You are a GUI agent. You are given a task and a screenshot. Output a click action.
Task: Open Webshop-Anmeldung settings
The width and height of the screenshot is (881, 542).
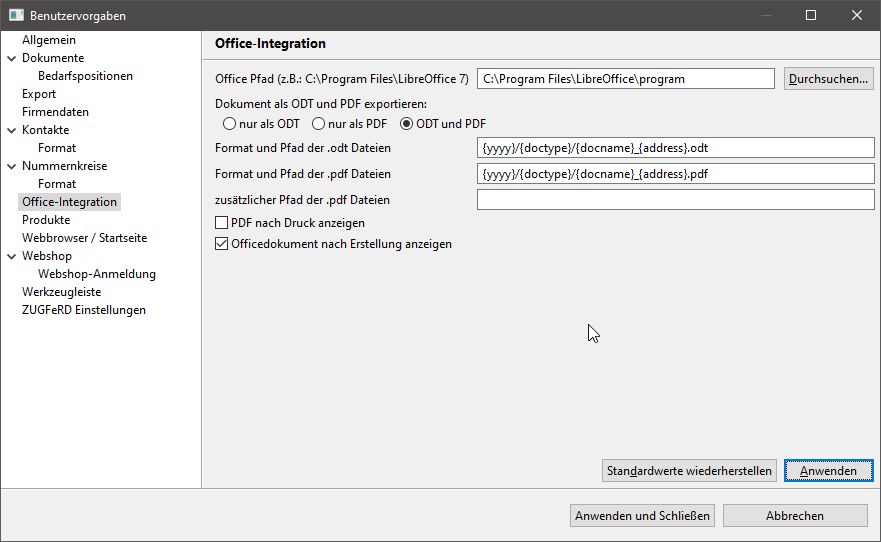pyautogui.click(x=97, y=274)
